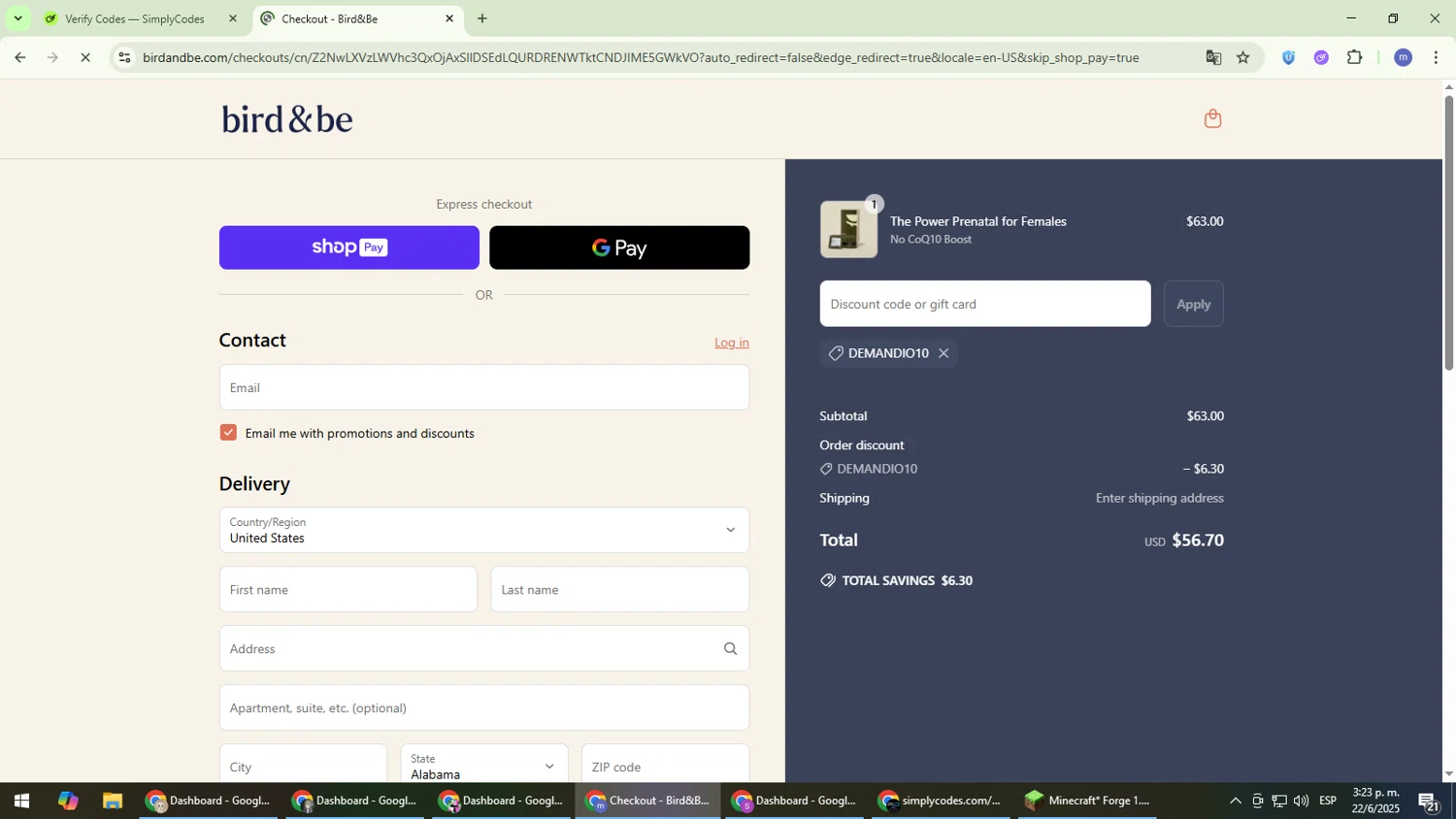The width and height of the screenshot is (1456, 819).
Task: Click the Log in link
Action: click(732, 343)
